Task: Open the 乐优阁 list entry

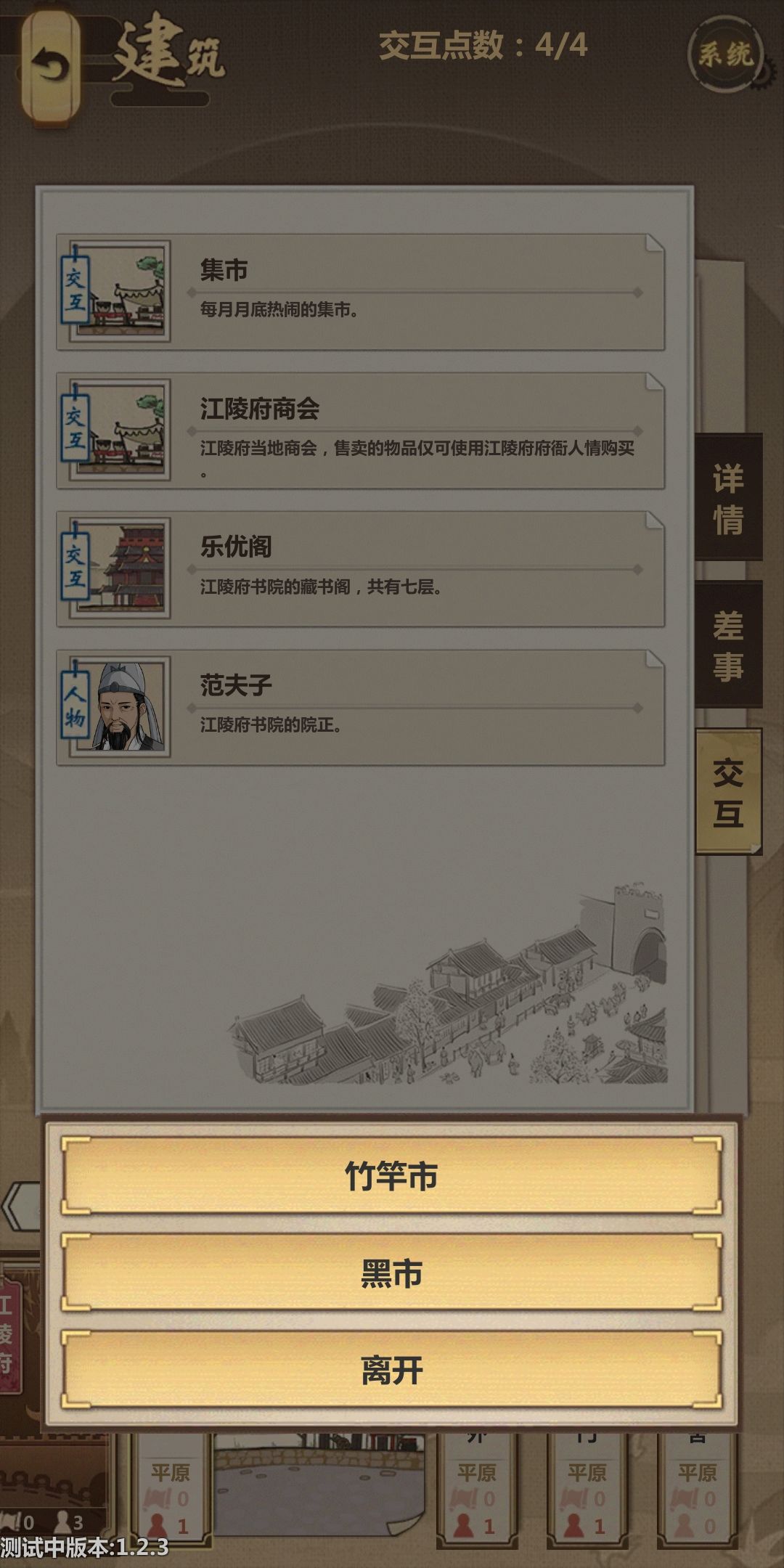Action: (x=361, y=568)
